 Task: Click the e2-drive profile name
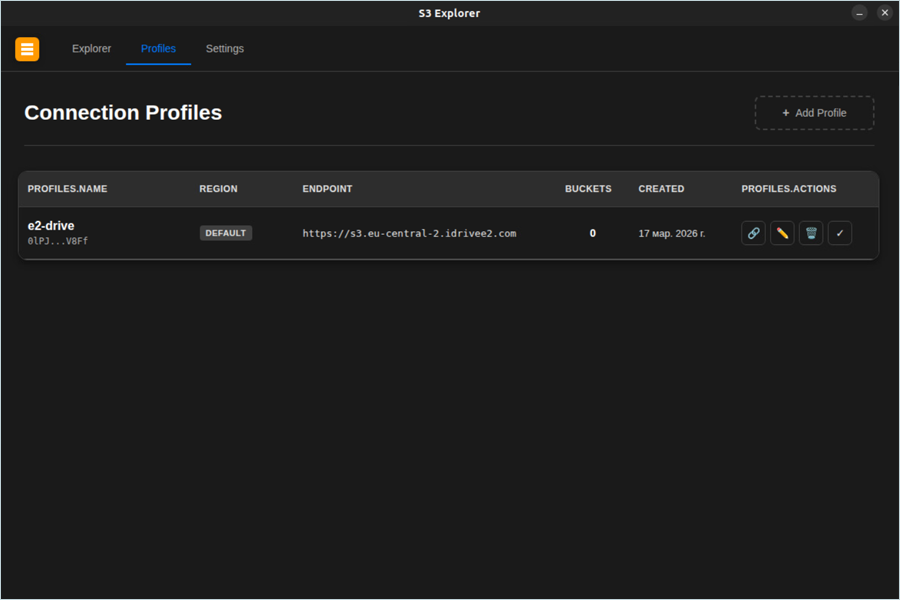(x=51, y=226)
